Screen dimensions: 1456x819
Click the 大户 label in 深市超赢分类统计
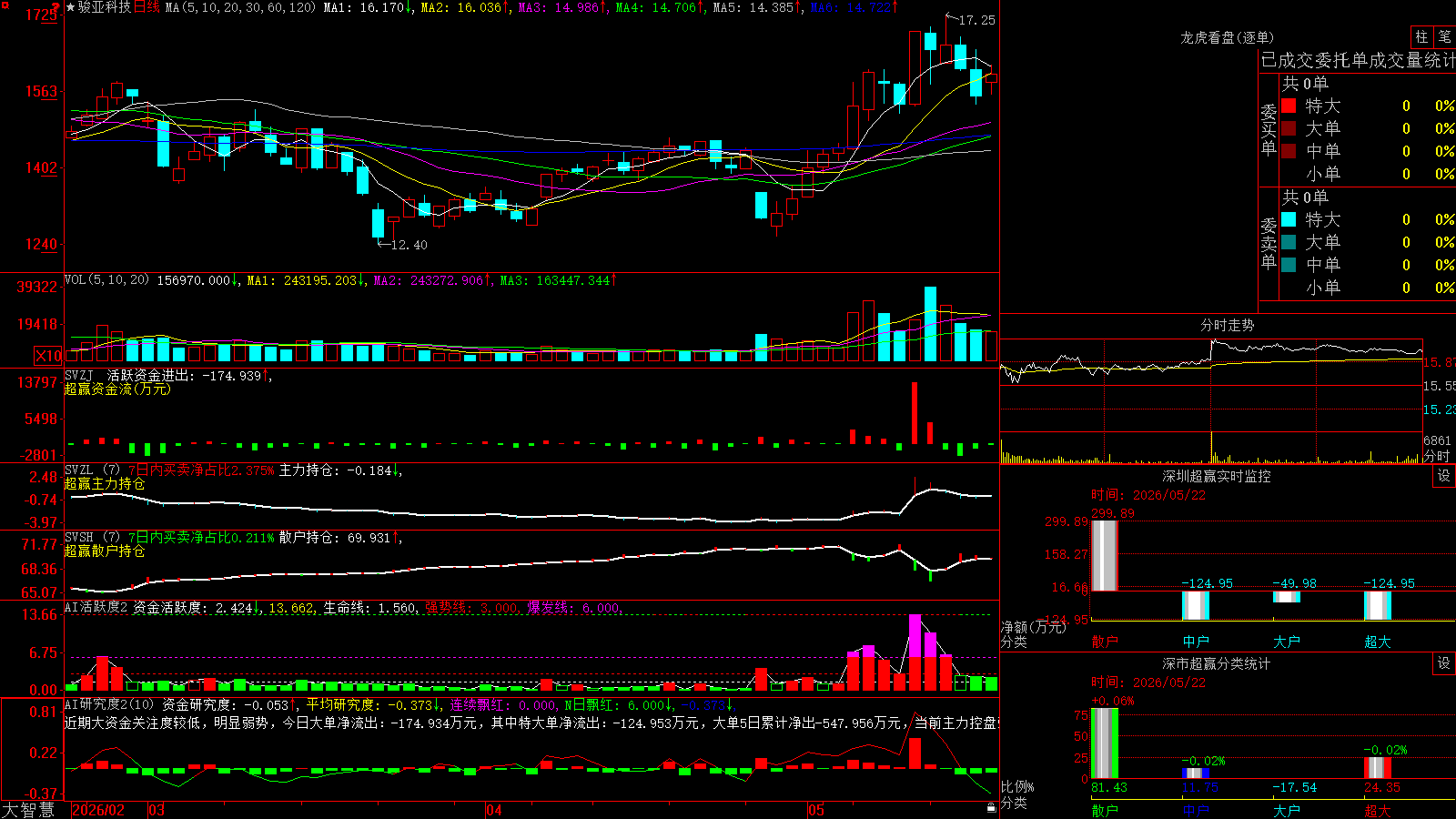[1287, 811]
